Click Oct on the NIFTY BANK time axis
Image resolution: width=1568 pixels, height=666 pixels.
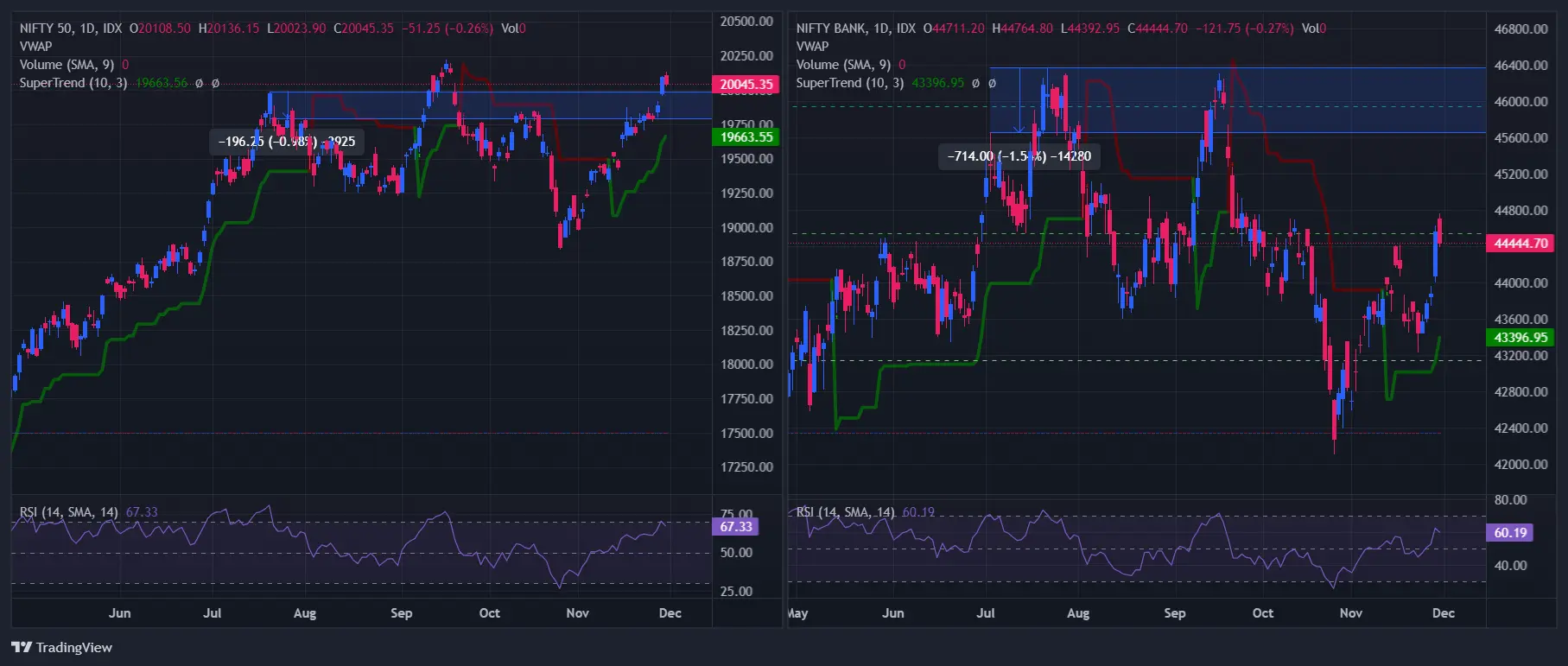(1263, 613)
